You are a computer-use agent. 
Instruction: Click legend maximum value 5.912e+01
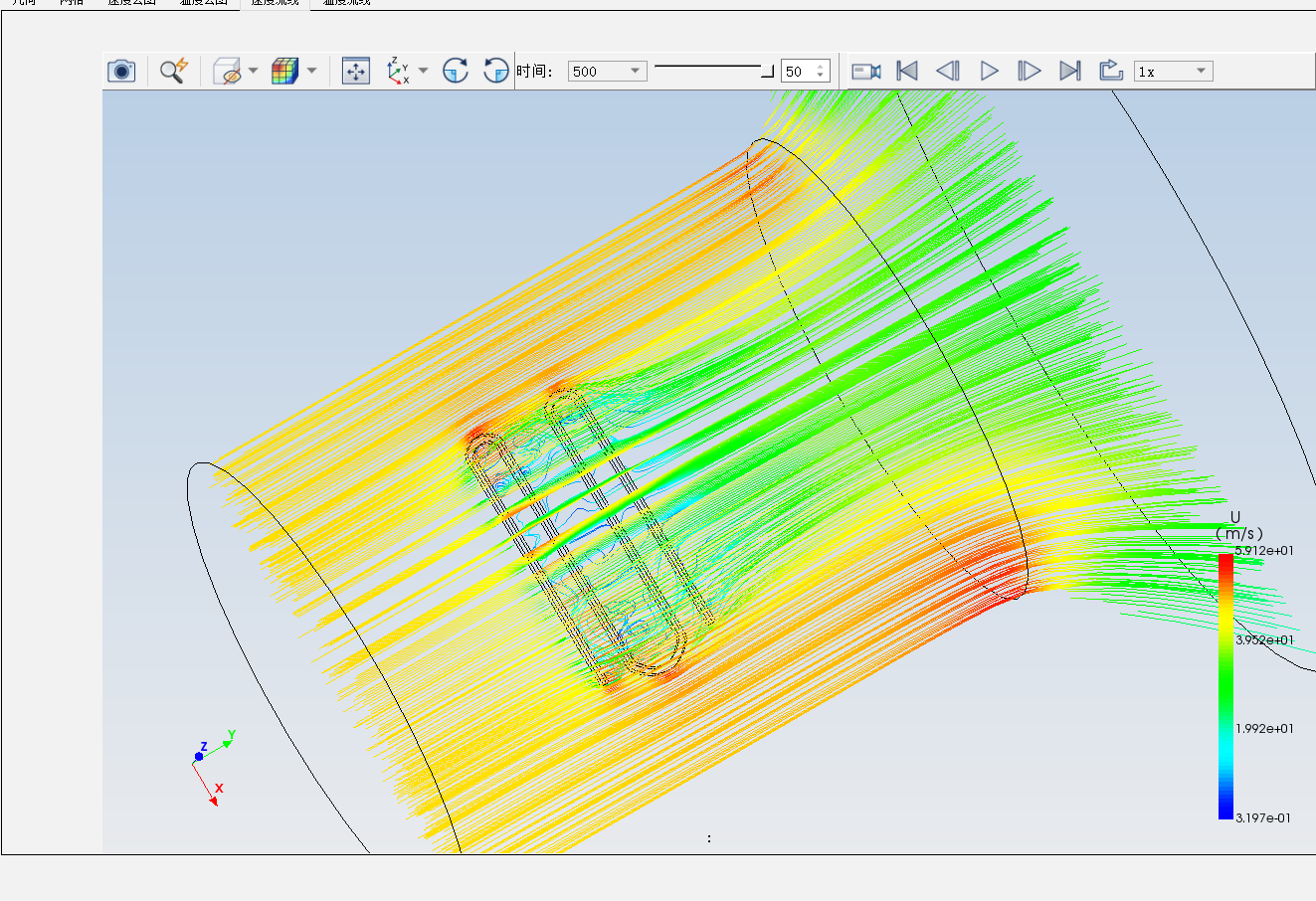pyautogui.click(x=1264, y=551)
